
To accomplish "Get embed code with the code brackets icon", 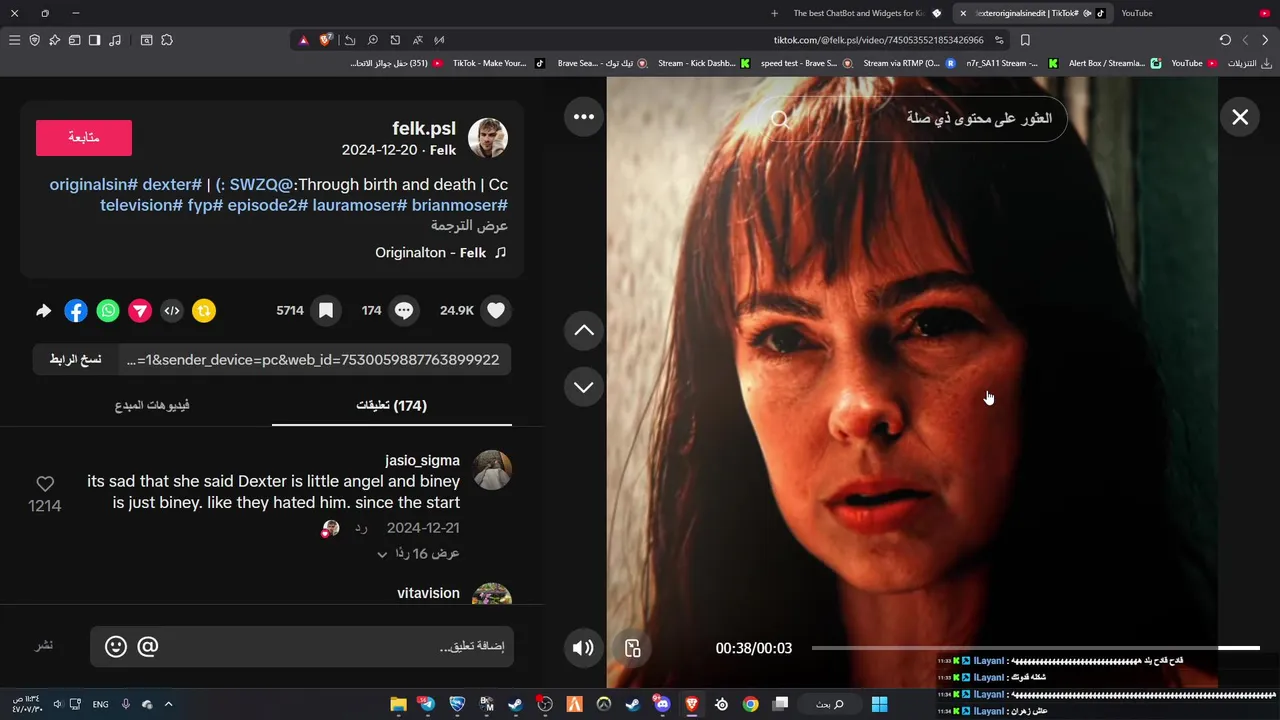I will pos(172,311).
